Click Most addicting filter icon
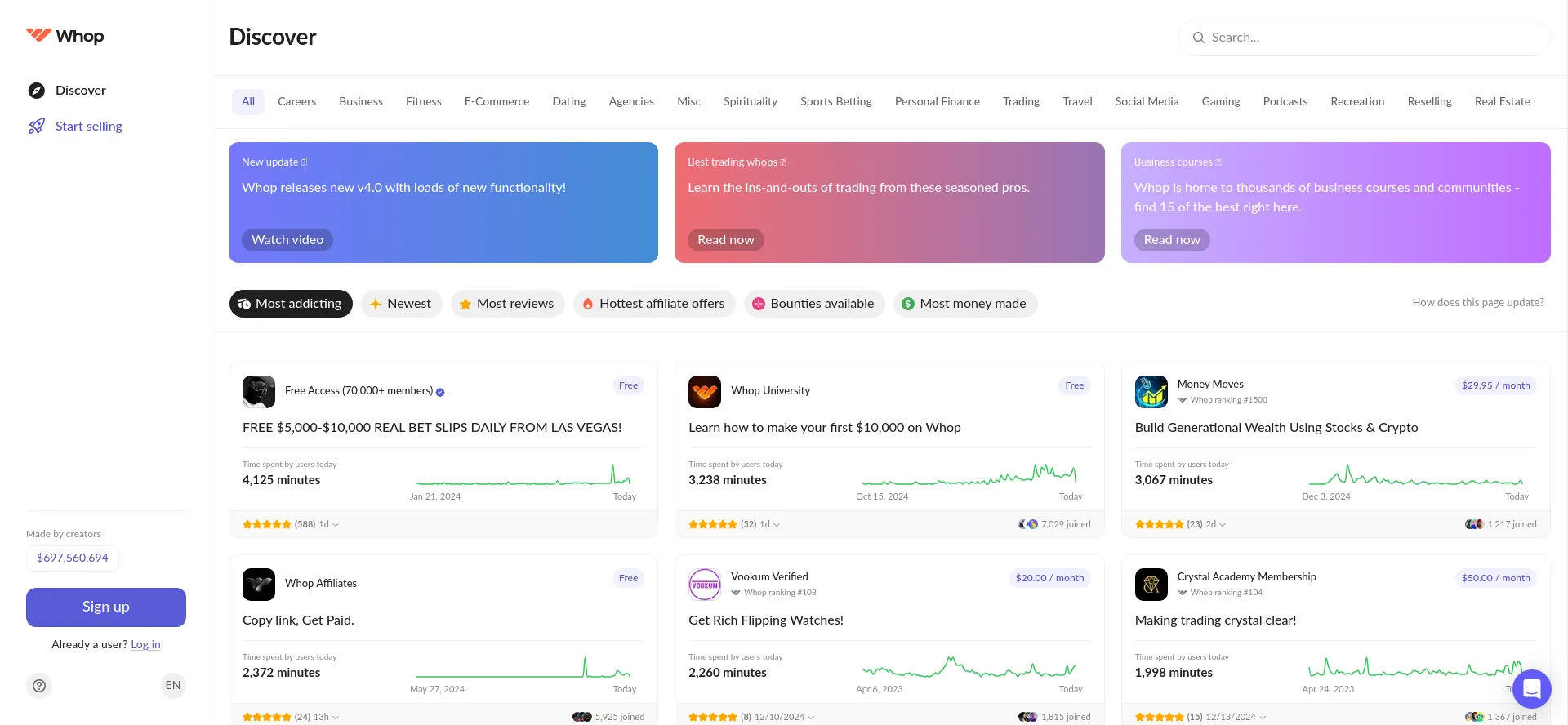 point(244,304)
